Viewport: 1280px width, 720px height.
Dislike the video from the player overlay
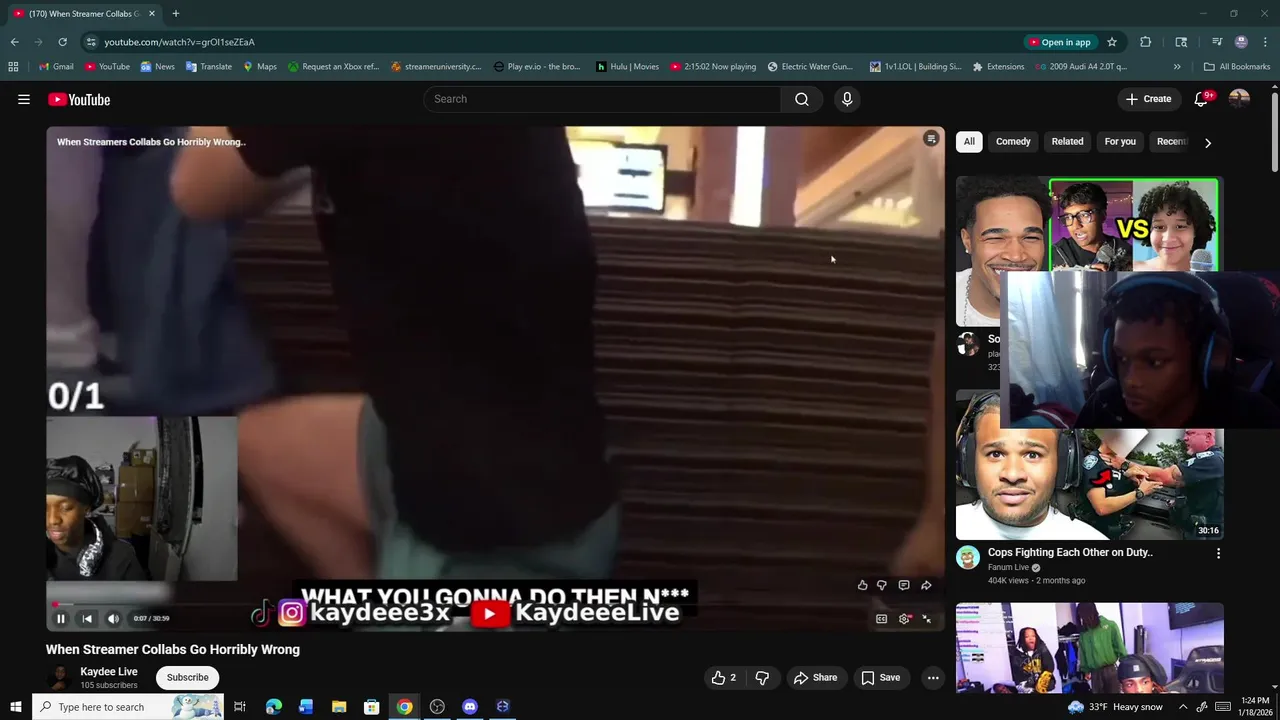[x=882, y=585]
